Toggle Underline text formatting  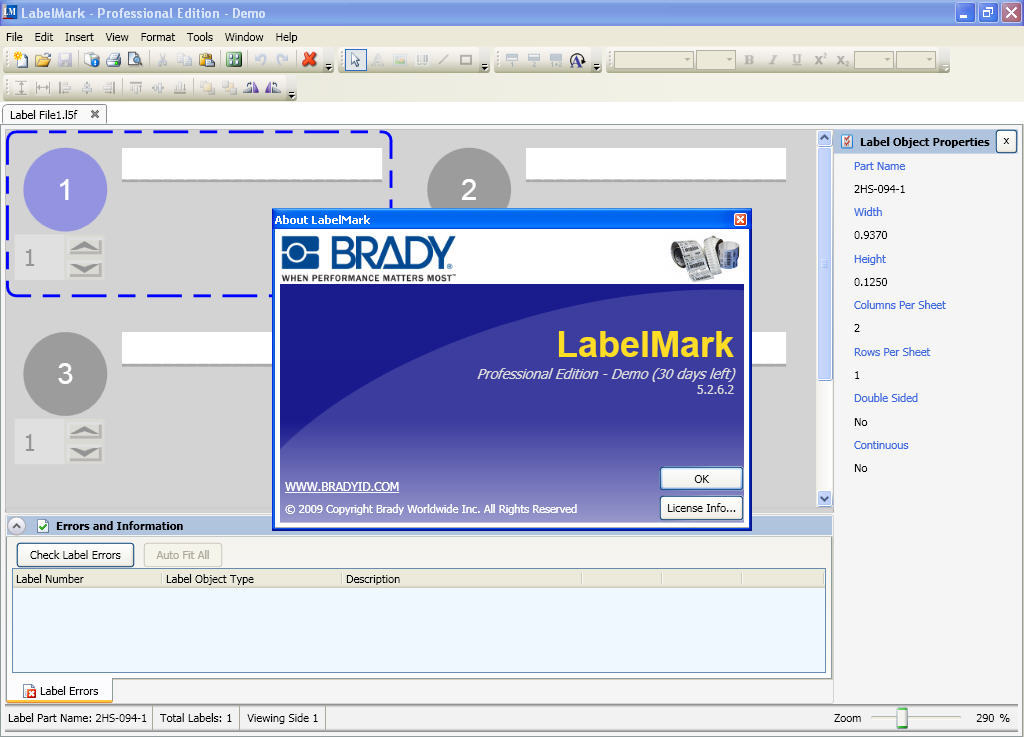796,60
